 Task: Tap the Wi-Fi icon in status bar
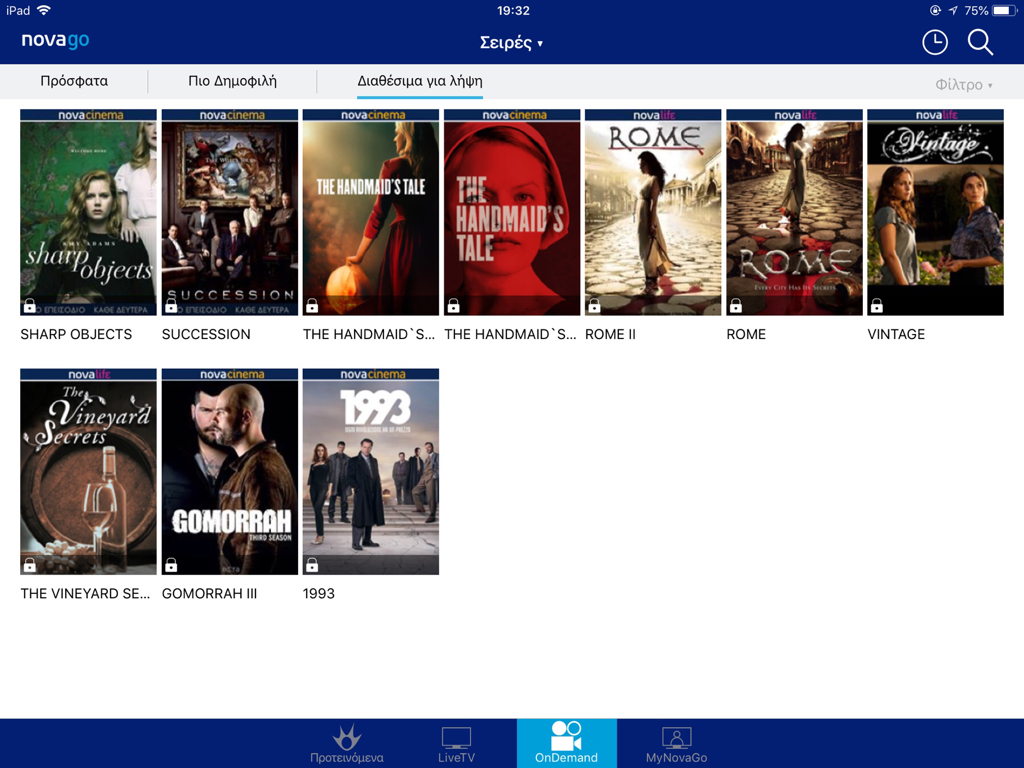tap(44, 10)
